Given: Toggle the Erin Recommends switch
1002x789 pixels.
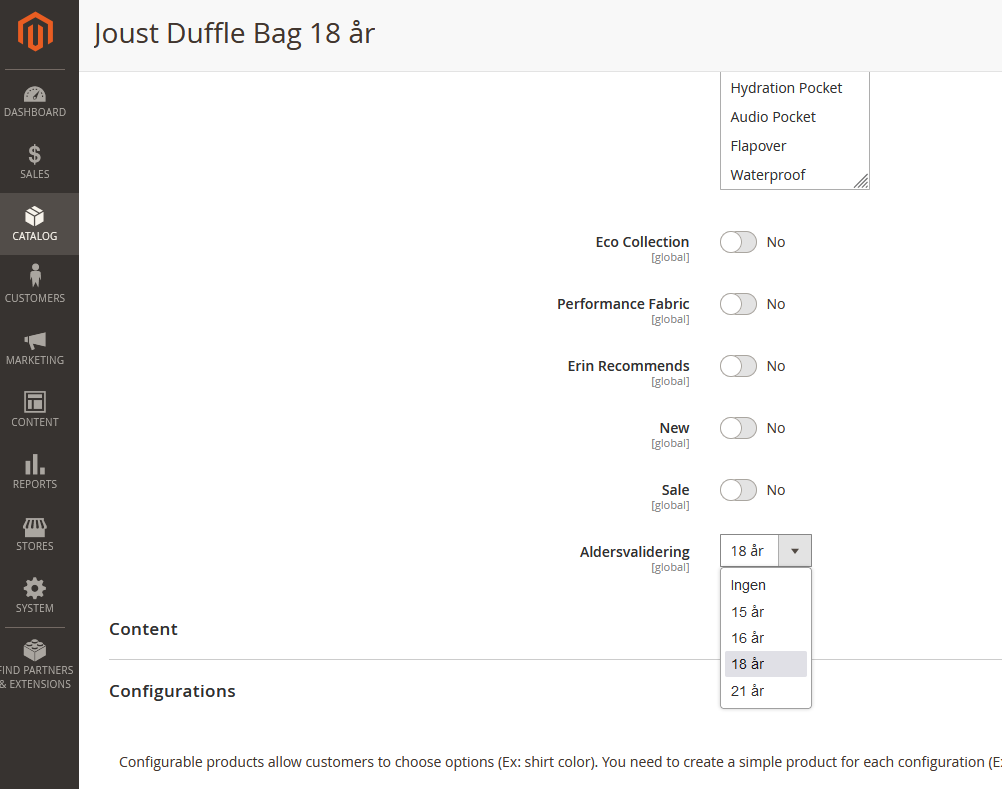Looking at the screenshot, I should click(738, 366).
